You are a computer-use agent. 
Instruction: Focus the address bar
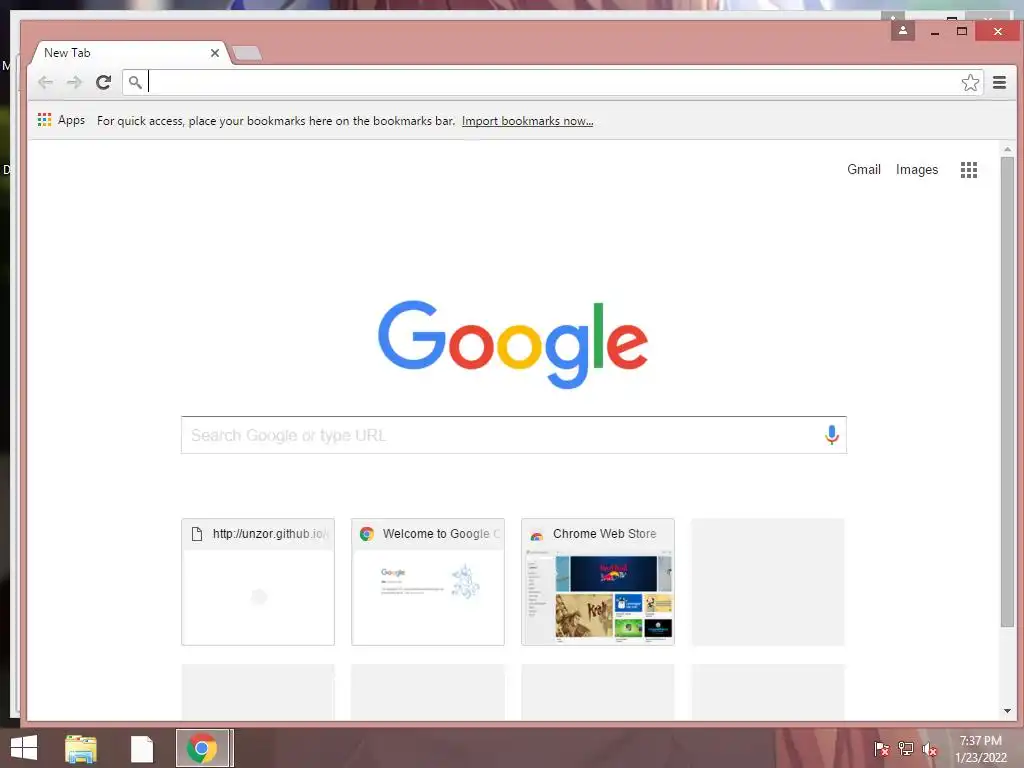point(552,82)
